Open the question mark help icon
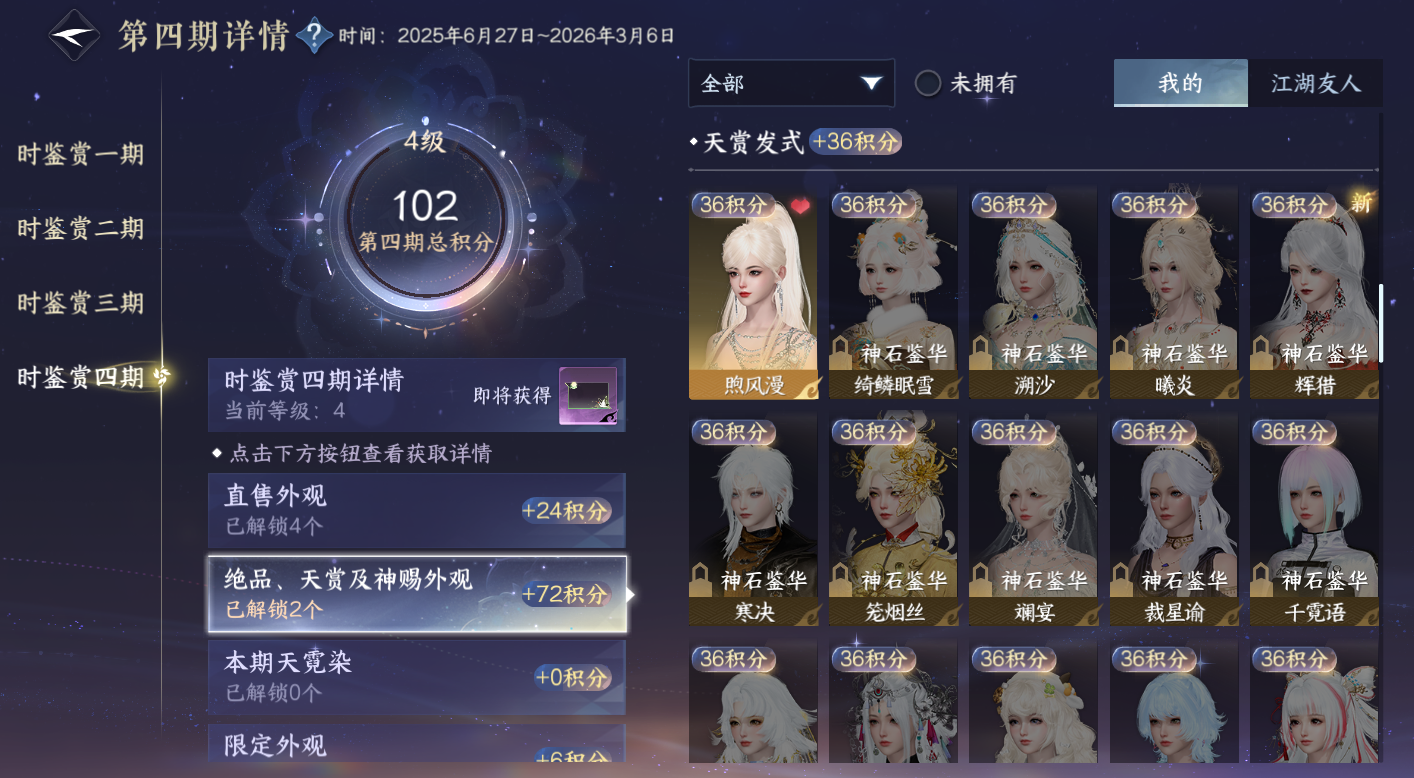Viewport: 1414px width, 778px height. 314,36
